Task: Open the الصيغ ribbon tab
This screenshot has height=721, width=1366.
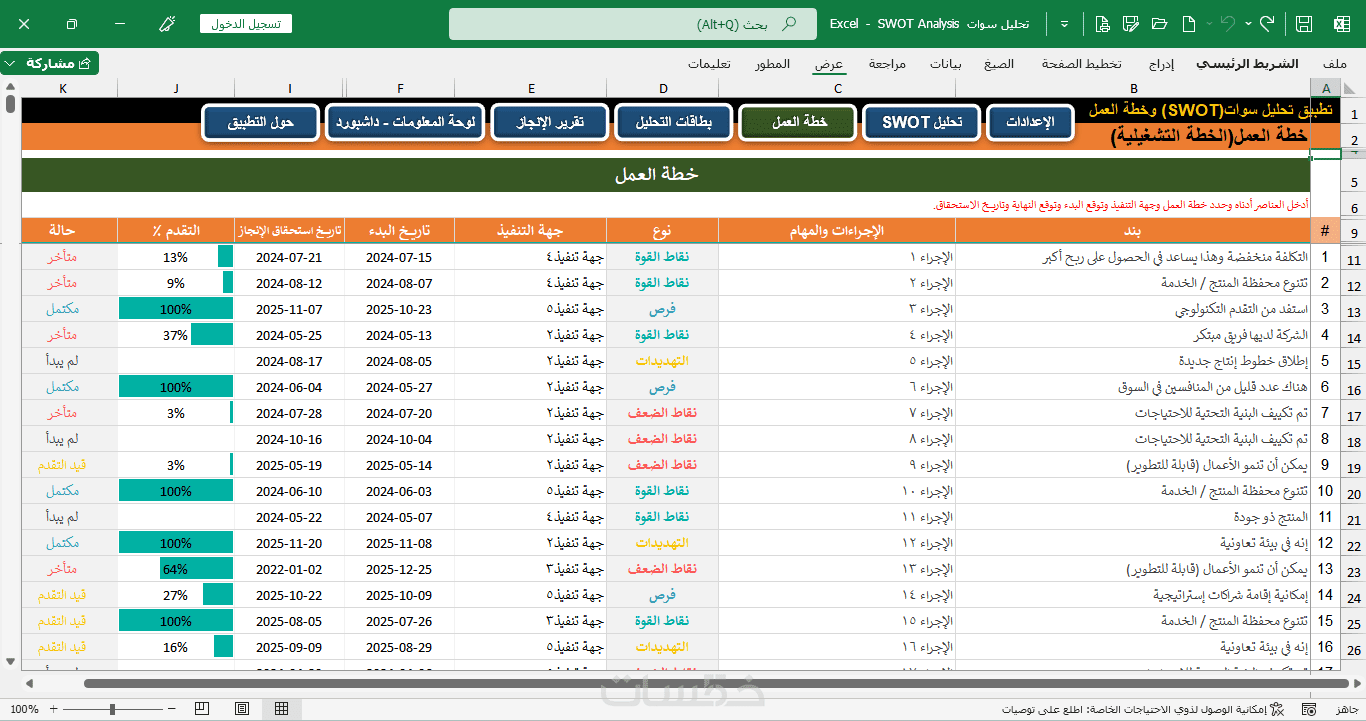Action: click(999, 63)
